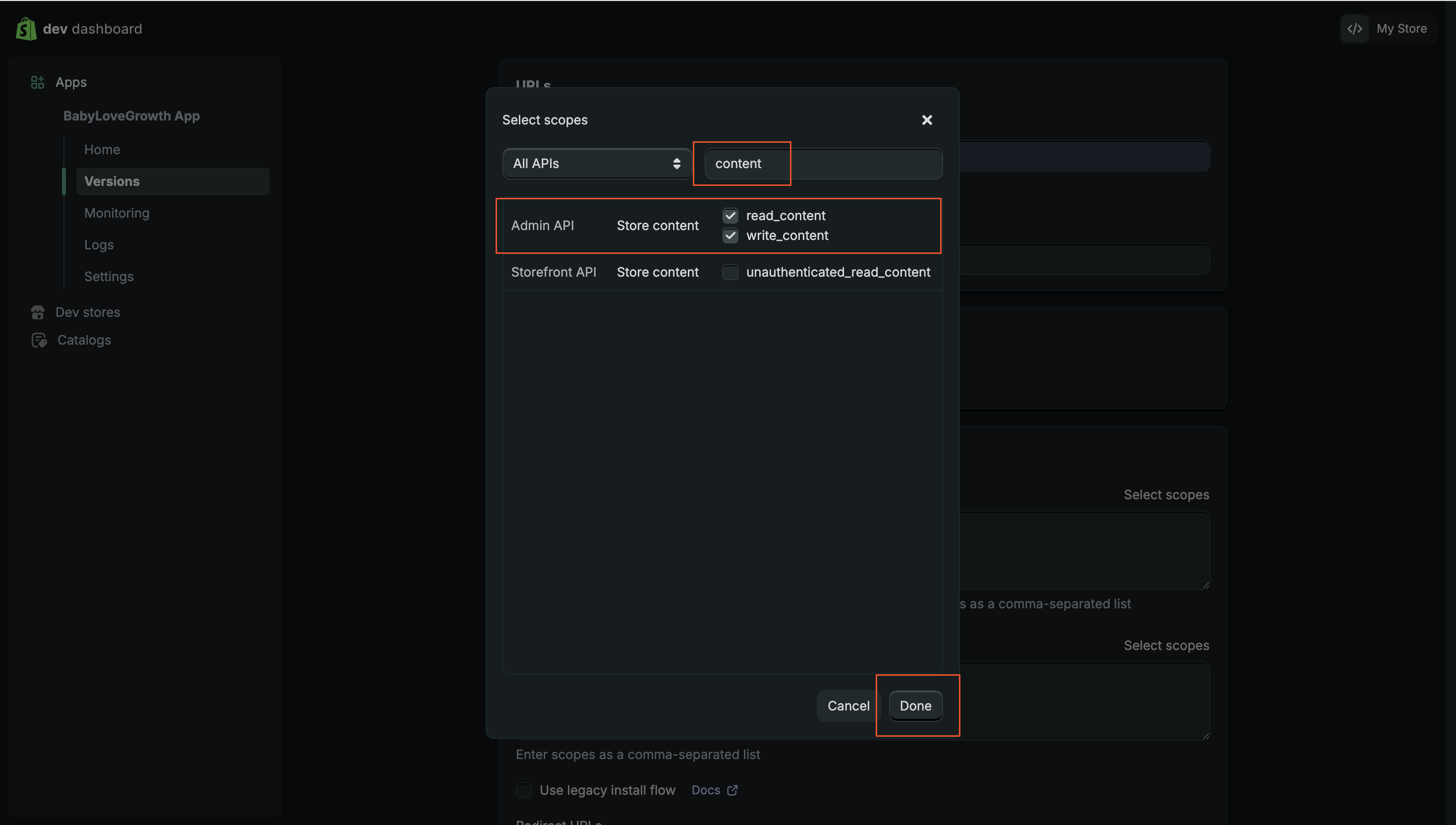1456x825 pixels.
Task: Click the Shopify bag logo
Action: (26, 28)
